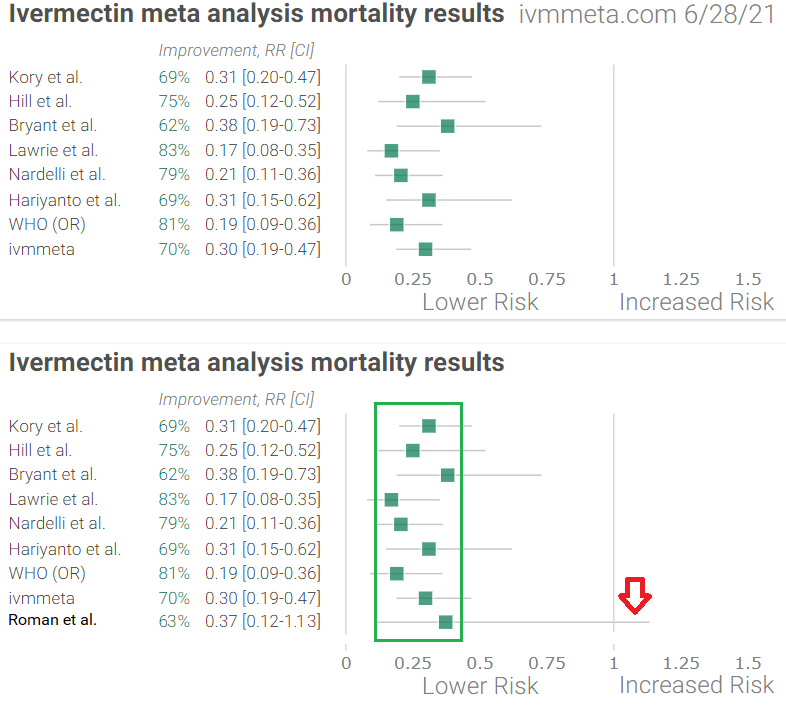
Task: Open Hill et al. study in top chart
Action: click(x=40, y=101)
